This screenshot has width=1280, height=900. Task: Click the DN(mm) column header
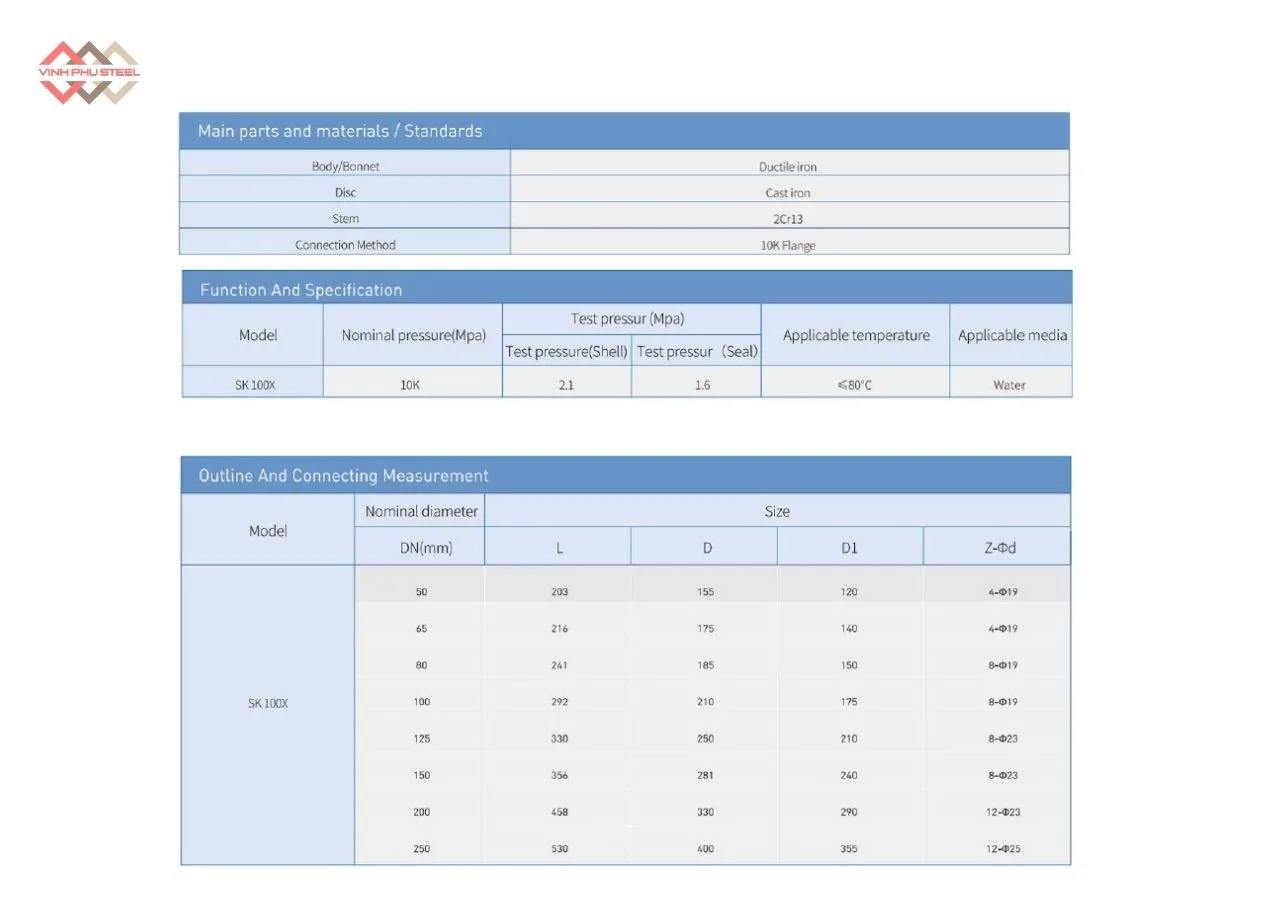point(420,548)
